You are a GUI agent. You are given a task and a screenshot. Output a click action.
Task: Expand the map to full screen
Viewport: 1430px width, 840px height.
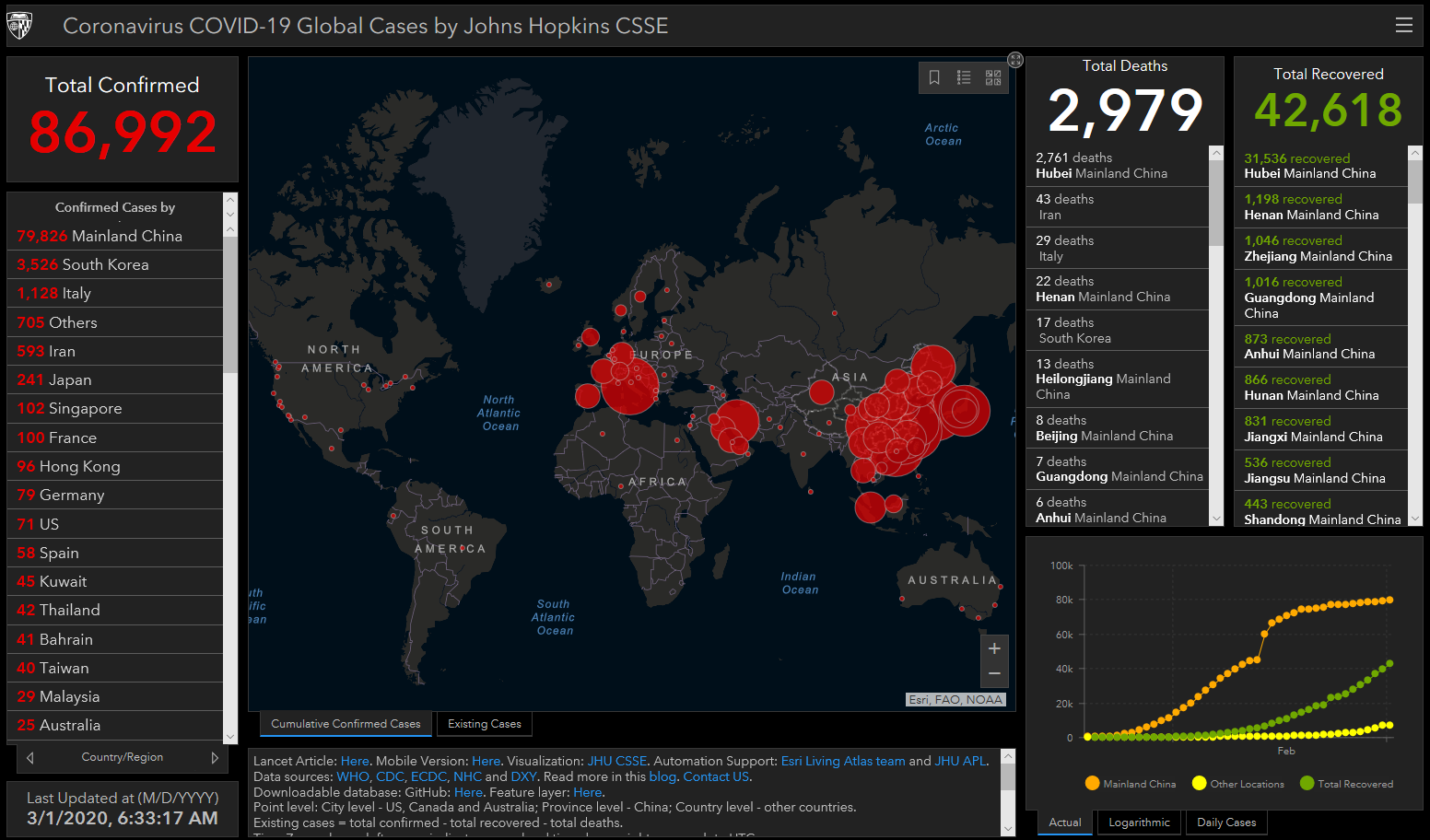[x=1015, y=60]
